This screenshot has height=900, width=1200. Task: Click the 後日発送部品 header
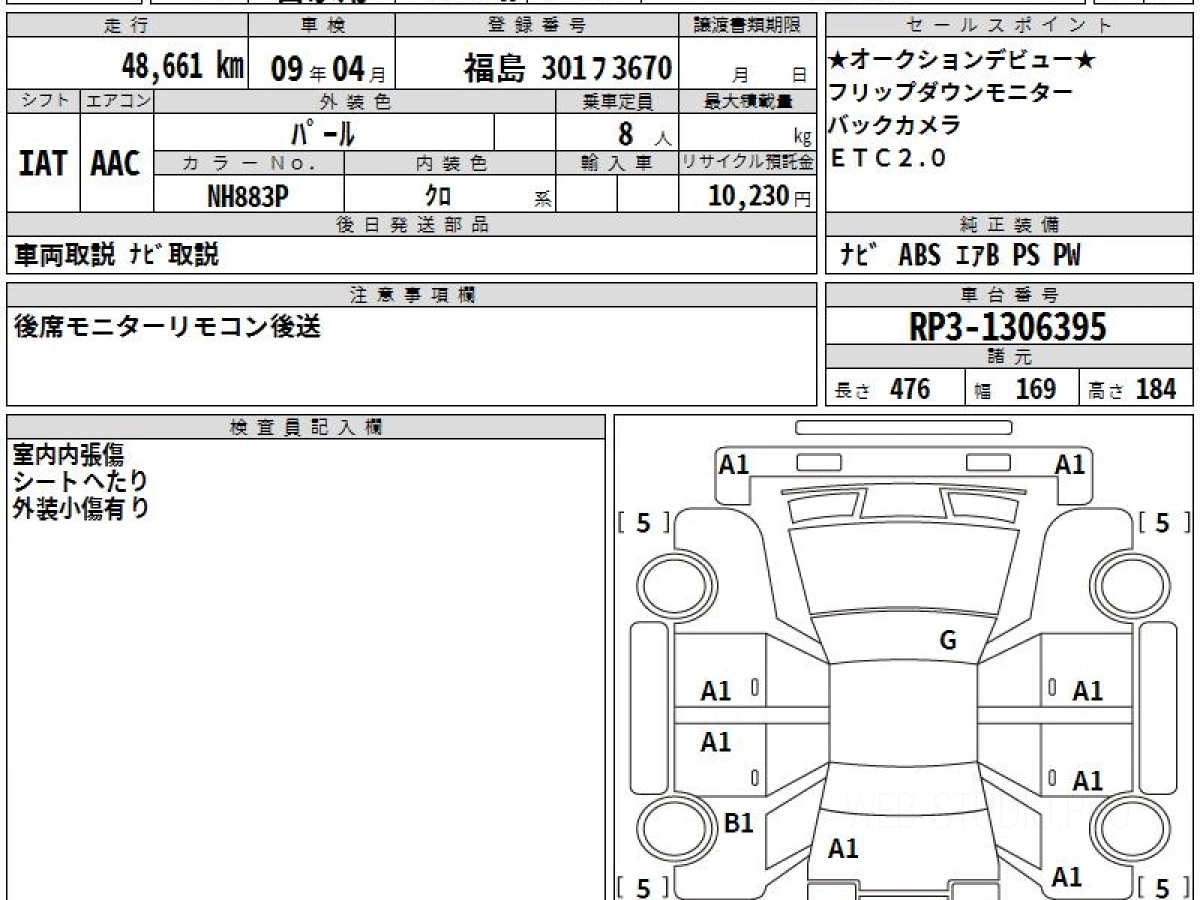pos(411,225)
